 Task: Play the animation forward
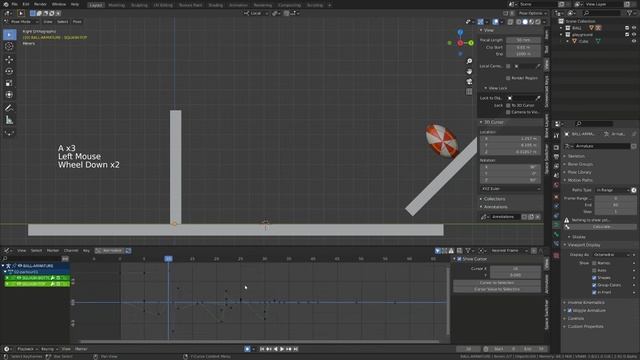coord(282,349)
